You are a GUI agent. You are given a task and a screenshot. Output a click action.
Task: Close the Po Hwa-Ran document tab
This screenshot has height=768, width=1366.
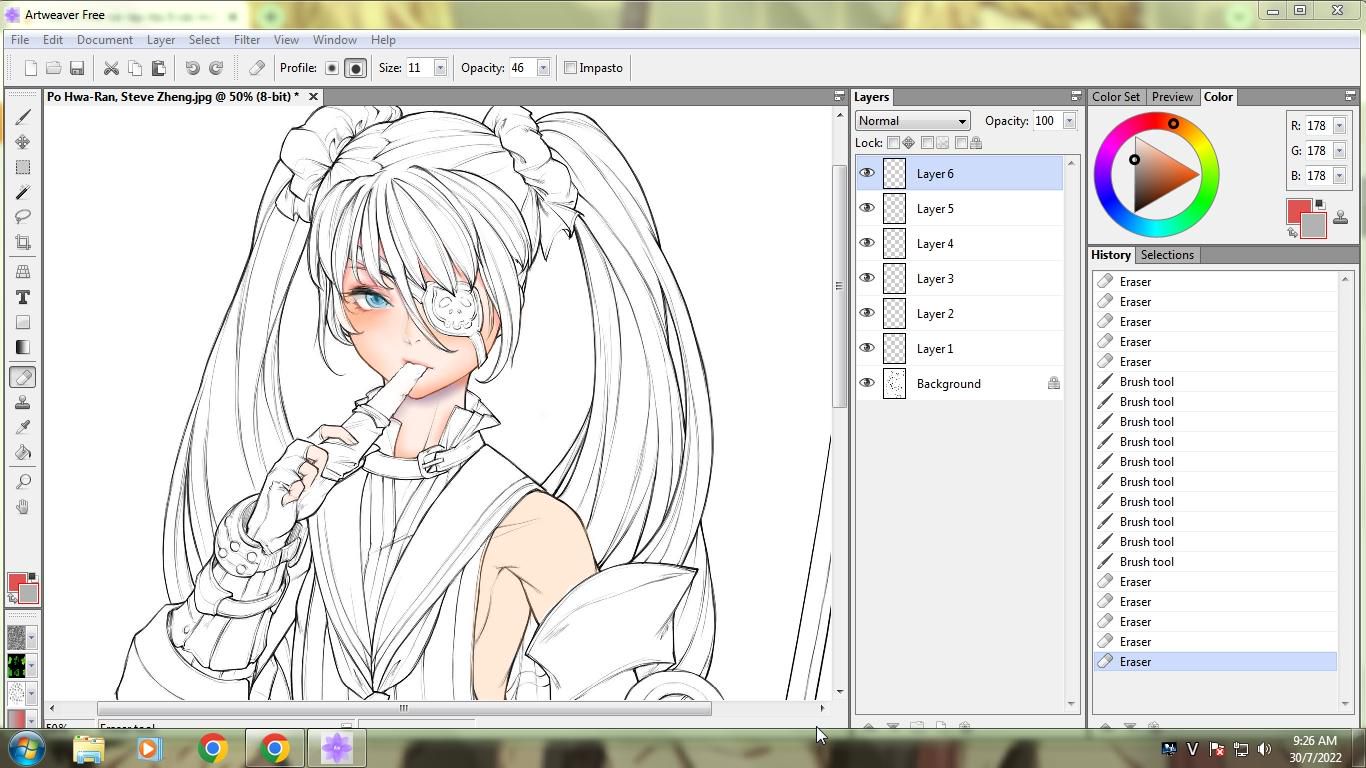(313, 97)
